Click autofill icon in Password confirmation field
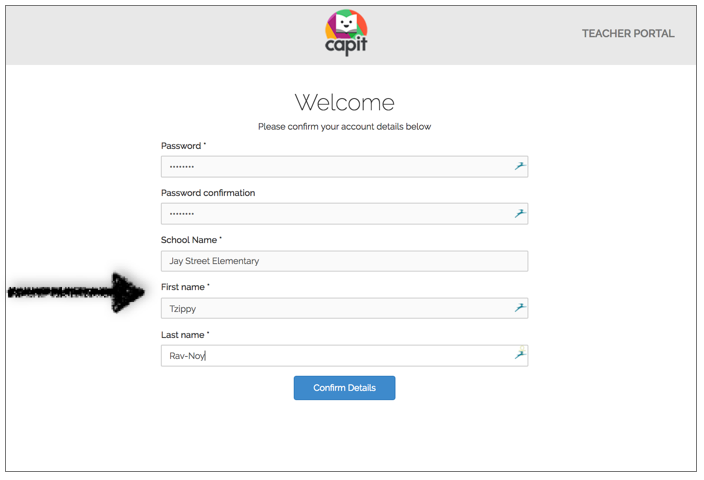Image resolution: width=704 pixels, height=480 pixels. (519, 213)
